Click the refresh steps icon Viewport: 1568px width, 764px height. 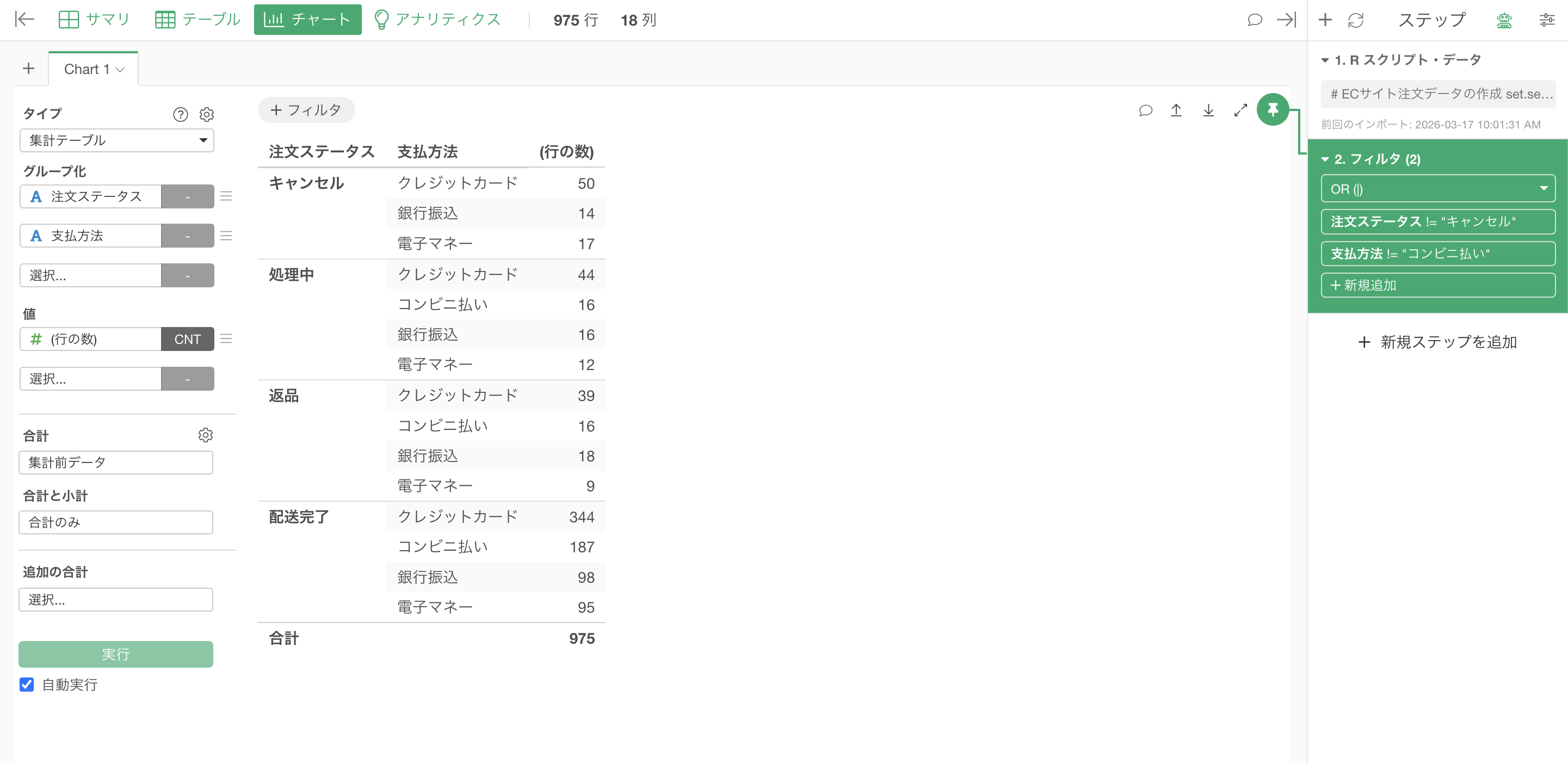point(1356,20)
